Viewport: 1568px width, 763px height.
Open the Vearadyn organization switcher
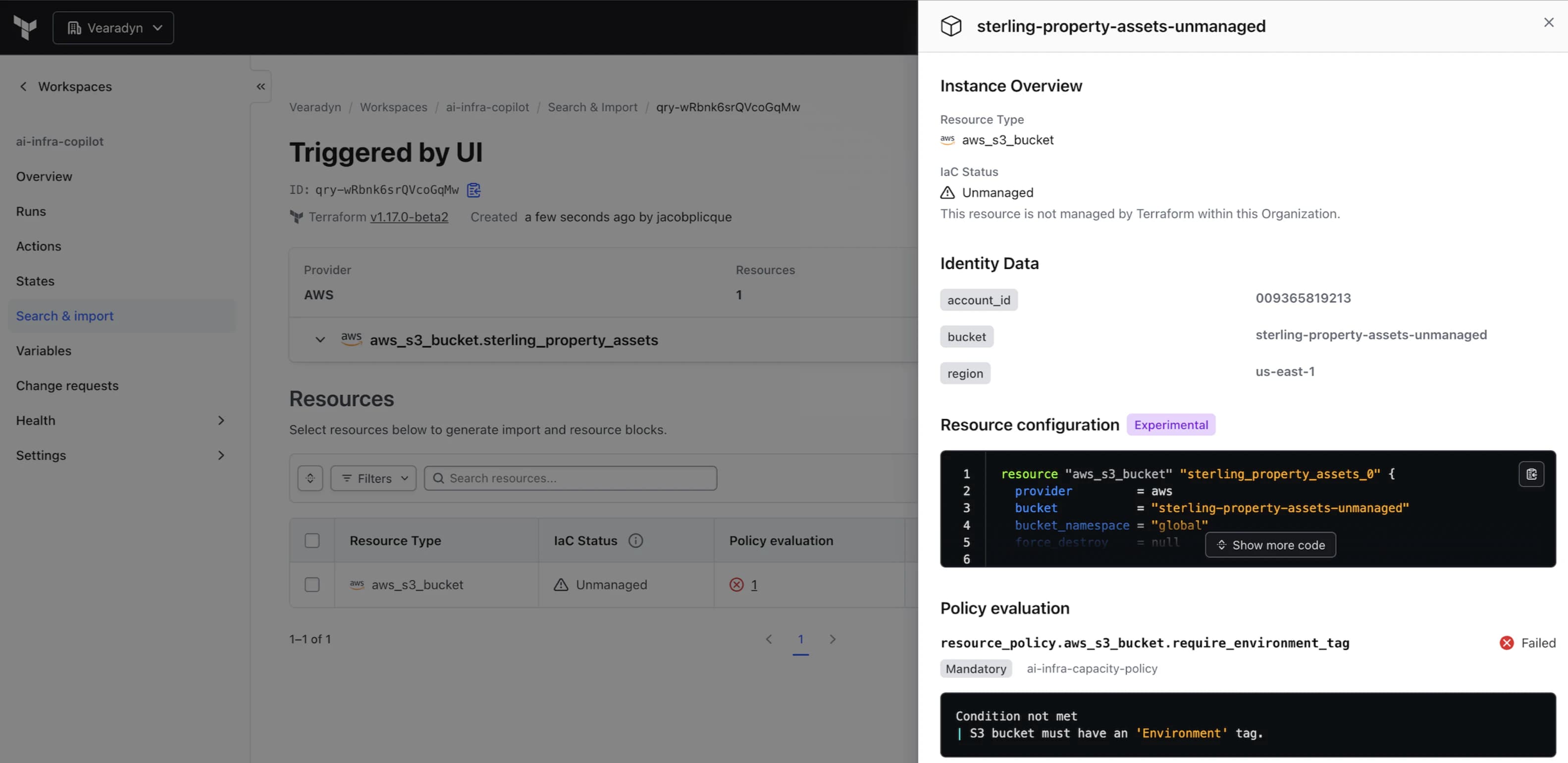click(113, 27)
